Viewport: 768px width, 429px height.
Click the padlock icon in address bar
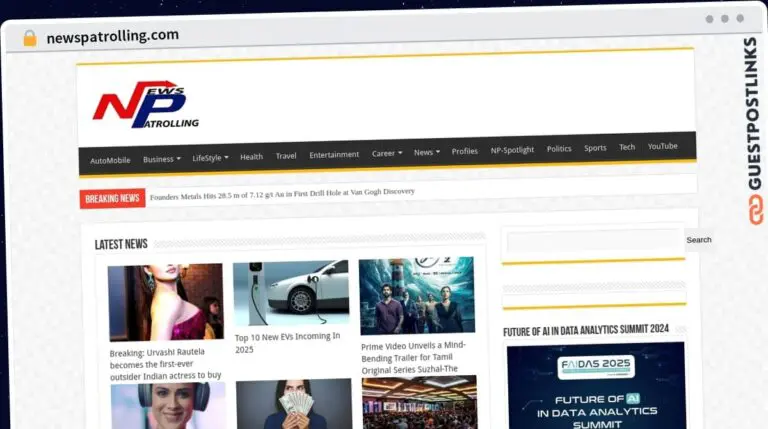click(x=29, y=38)
